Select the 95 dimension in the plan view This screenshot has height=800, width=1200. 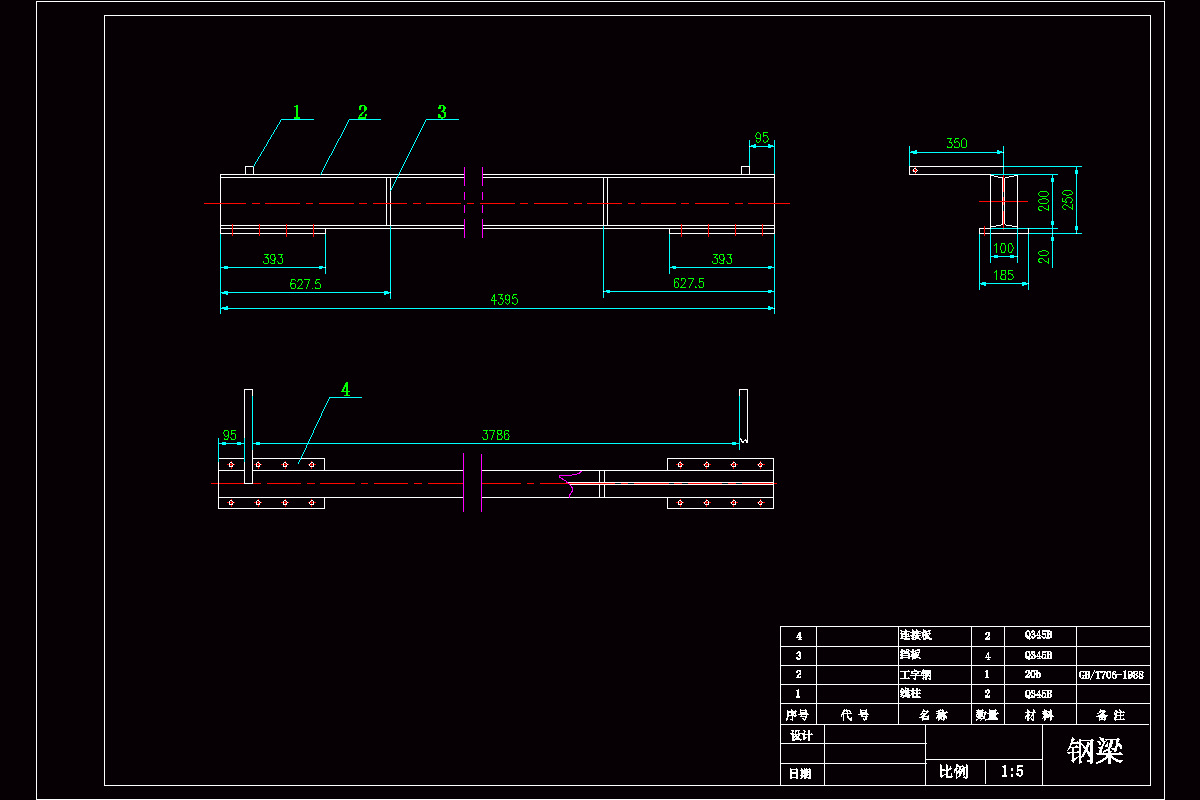pos(229,435)
